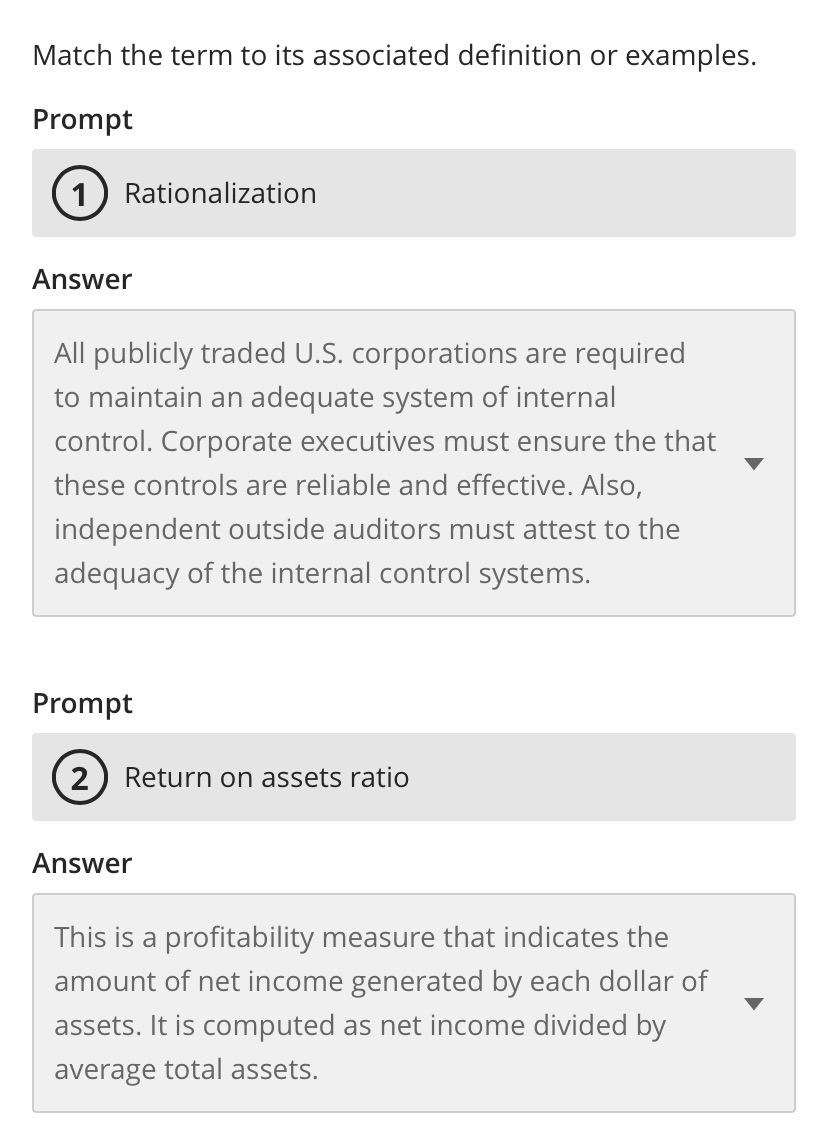Click the dropdown arrow beside Return on assets answer
This screenshot has width=828, height=1136.
point(753,1003)
